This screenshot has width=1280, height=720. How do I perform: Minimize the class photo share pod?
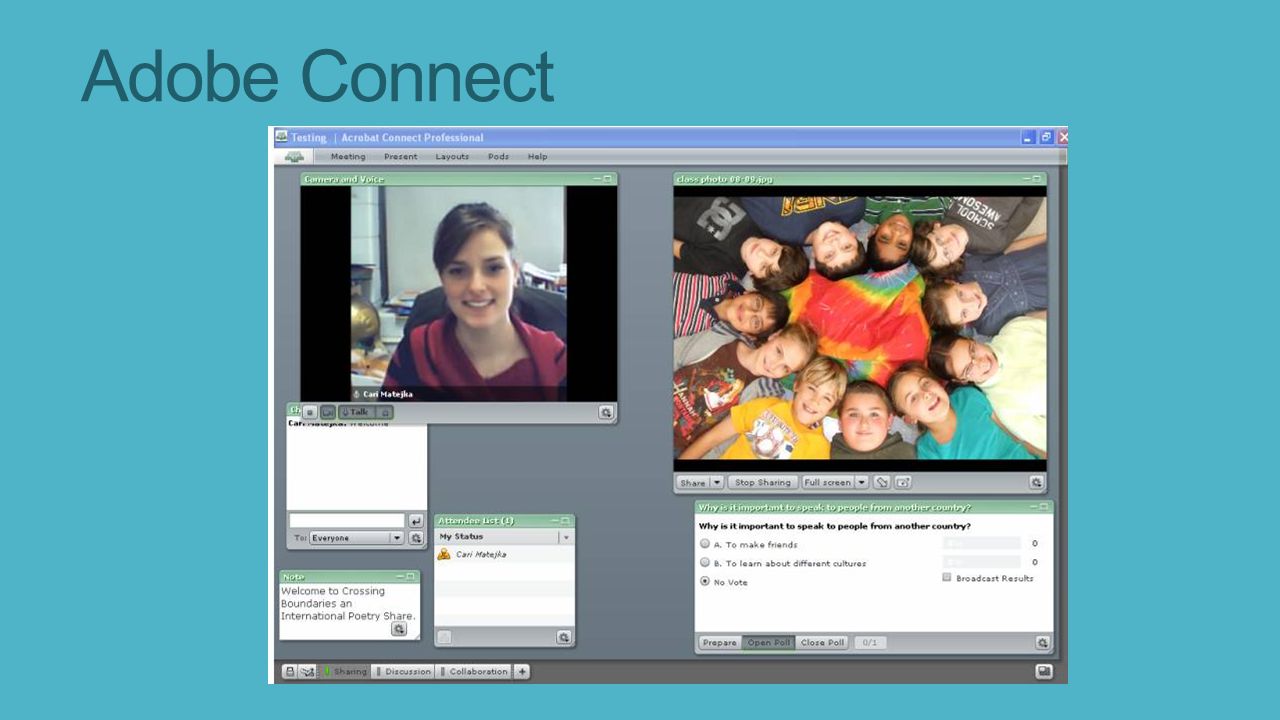[x=1027, y=179]
